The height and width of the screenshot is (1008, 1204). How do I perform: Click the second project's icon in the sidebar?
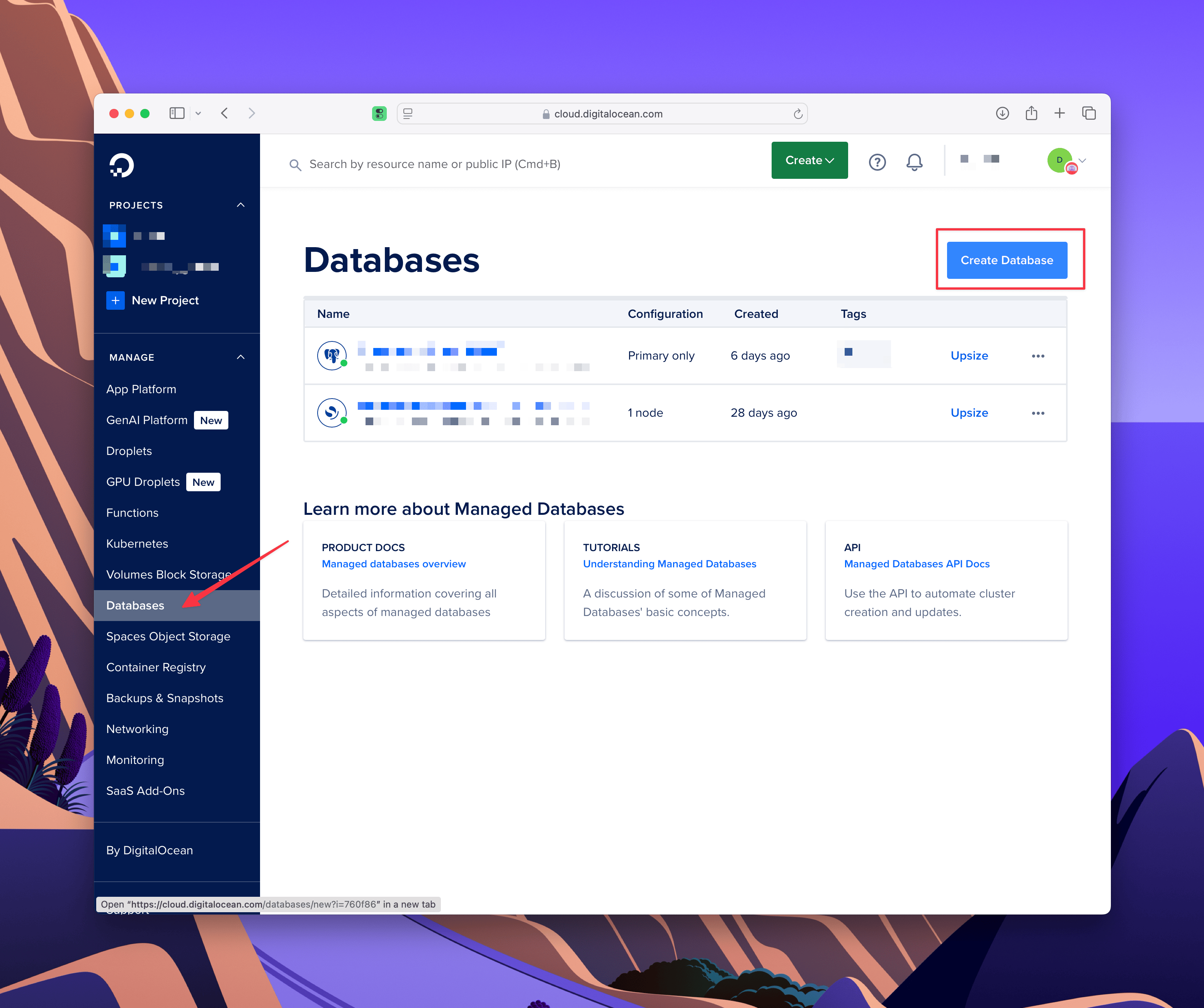pyautogui.click(x=114, y=266)
